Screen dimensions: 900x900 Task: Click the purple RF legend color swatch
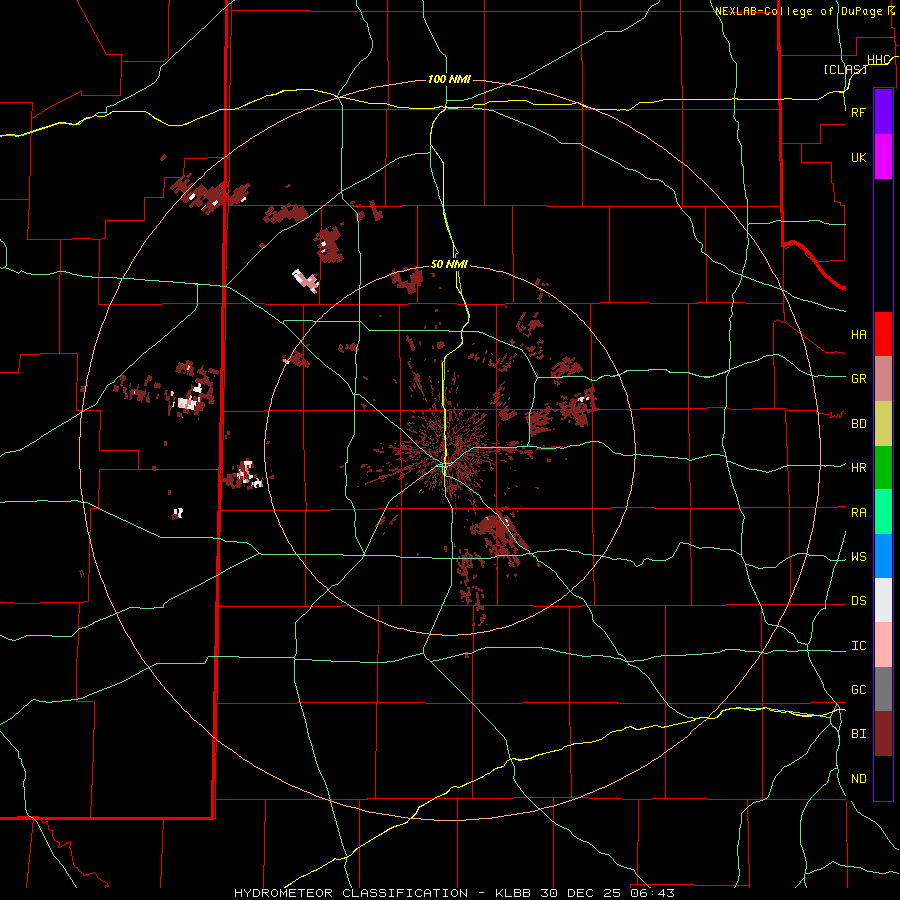click(x=883, y=112)
